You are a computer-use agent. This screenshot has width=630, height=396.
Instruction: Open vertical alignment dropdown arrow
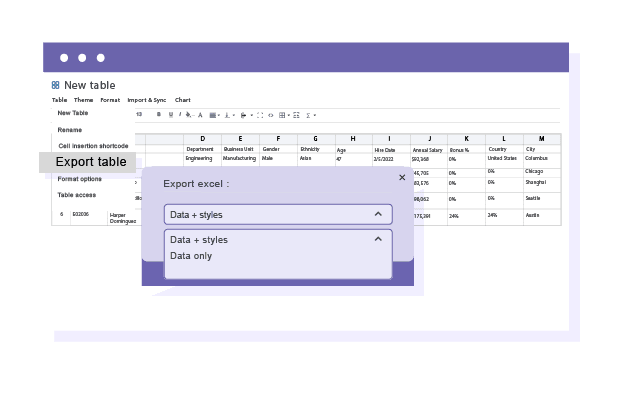click(234, 116)
